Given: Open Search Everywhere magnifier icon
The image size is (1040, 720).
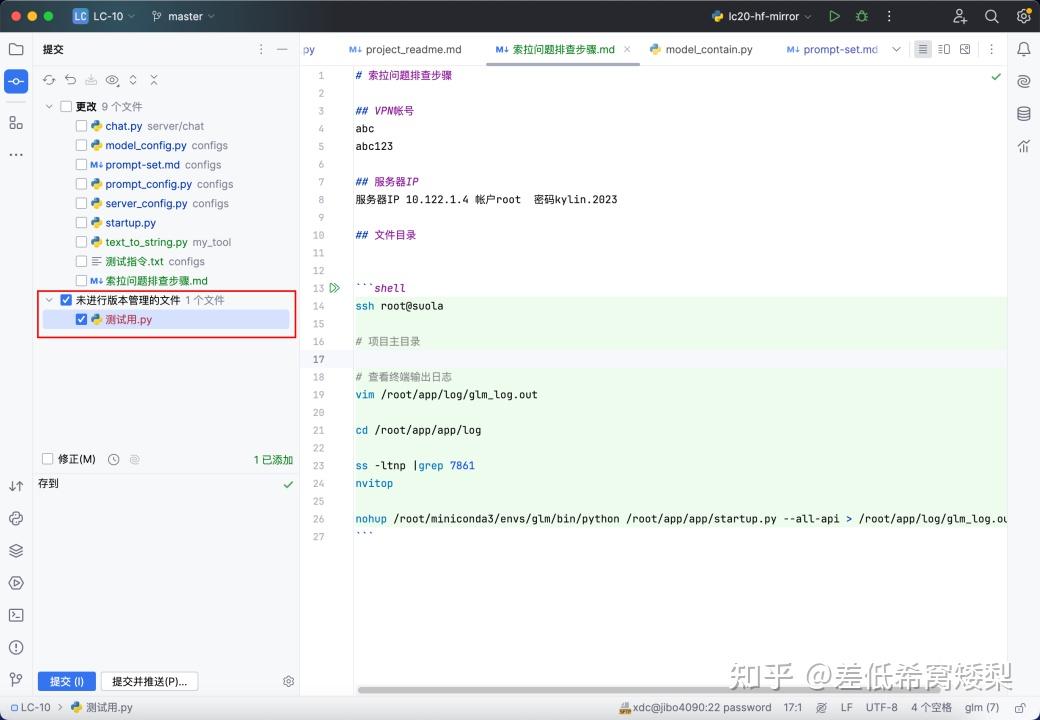Looking at the screenshot, I should click(992, 16).
